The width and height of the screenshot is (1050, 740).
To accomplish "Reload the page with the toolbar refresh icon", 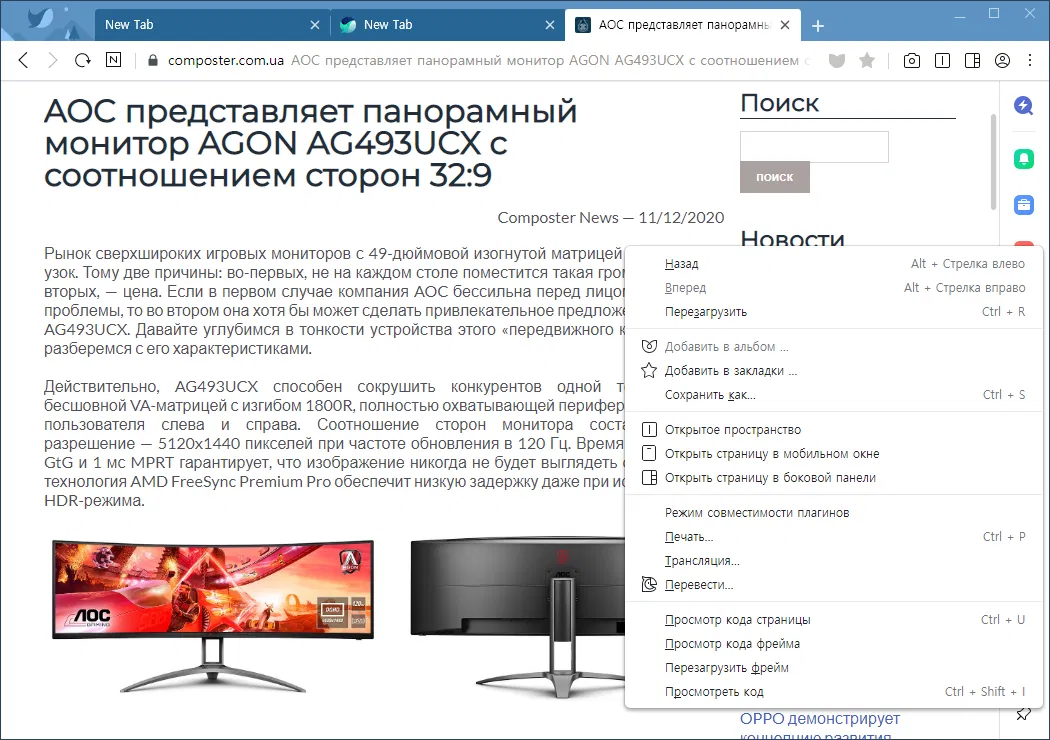I will tap(82, 60).
